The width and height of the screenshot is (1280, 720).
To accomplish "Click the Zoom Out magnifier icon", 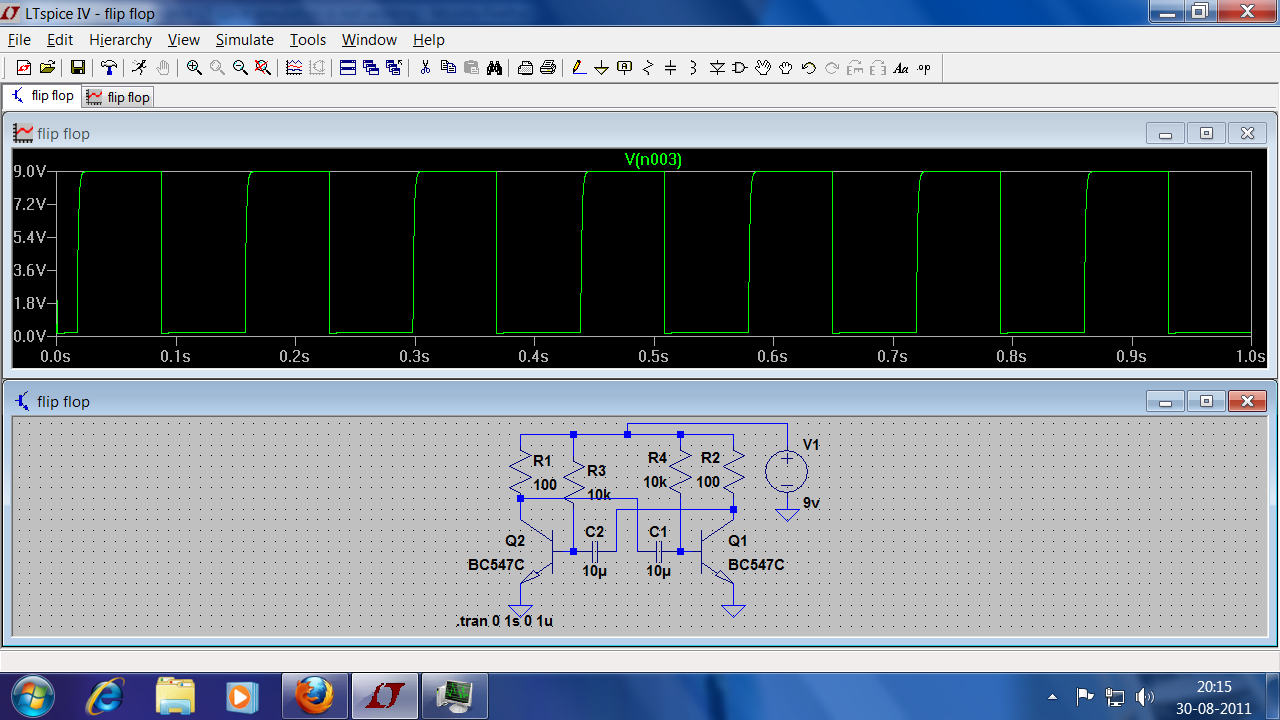I will [x=240, y=68].
